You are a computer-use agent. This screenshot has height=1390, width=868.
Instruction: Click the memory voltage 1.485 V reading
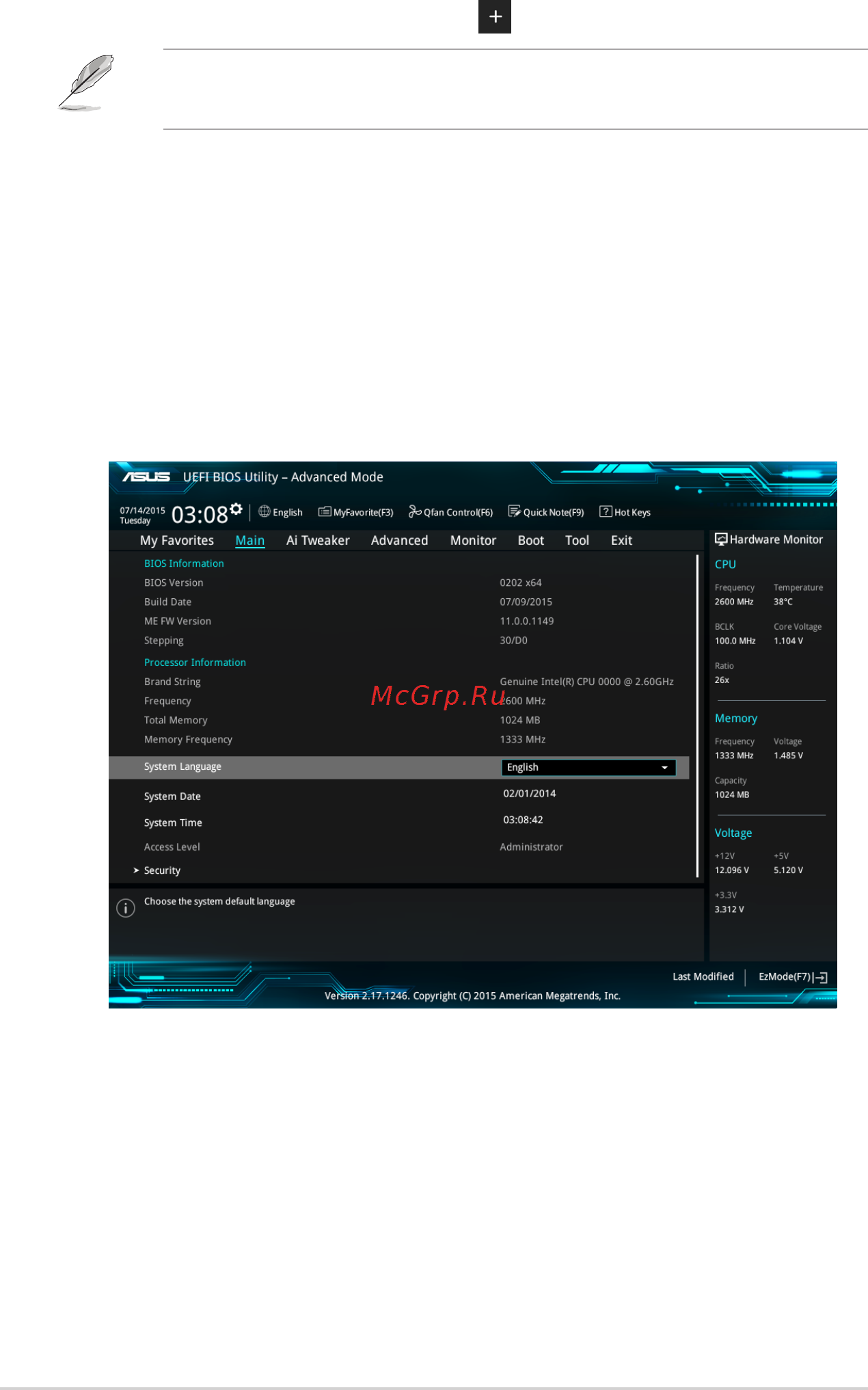click(x=789, y=756)
